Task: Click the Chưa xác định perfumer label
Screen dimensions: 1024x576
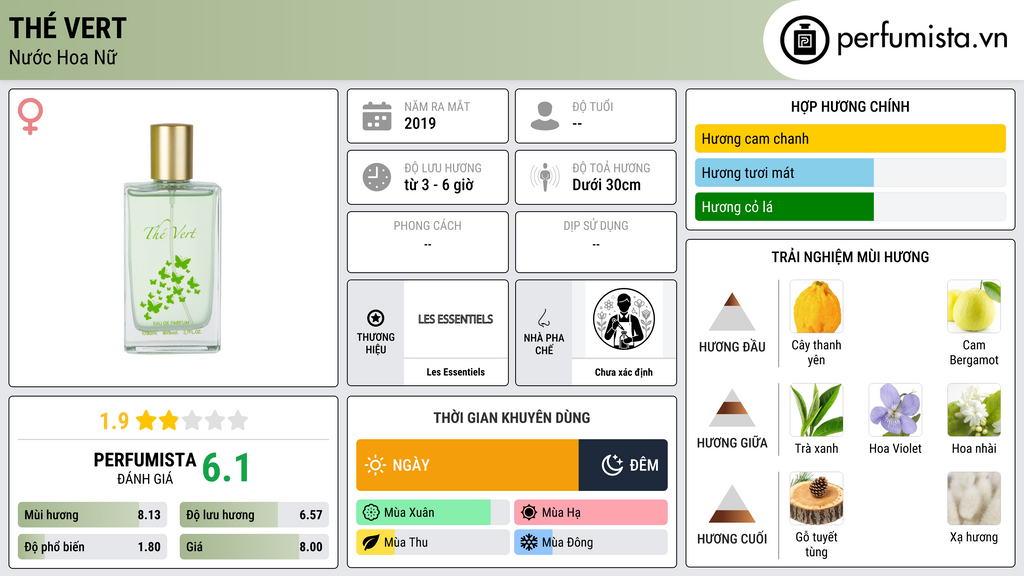Action: tap(624, 372)
